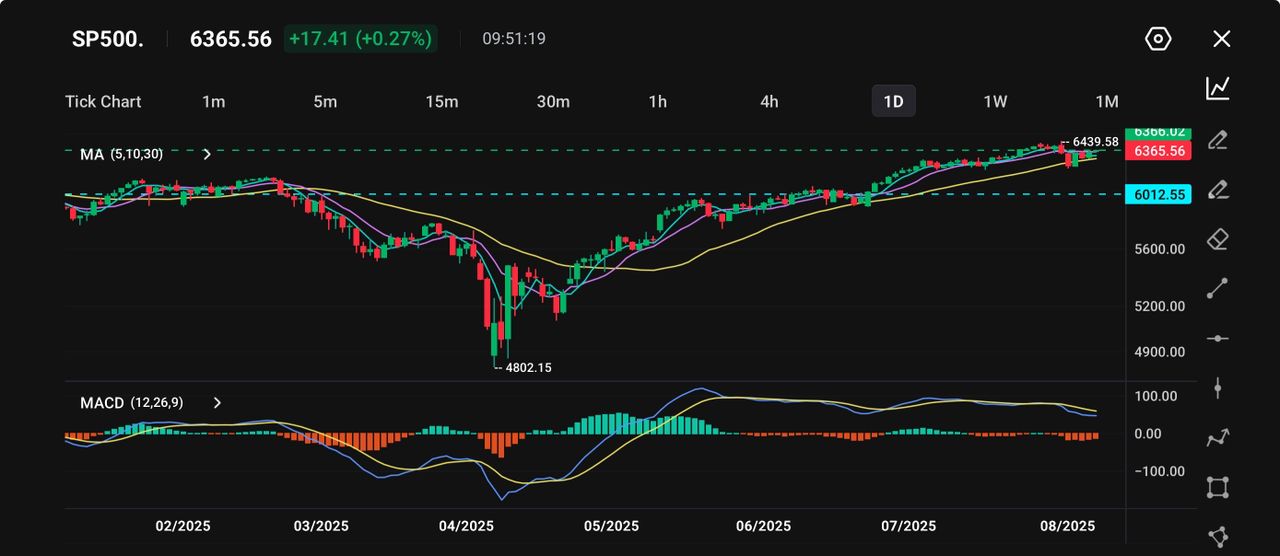Image resolution: width=1280 pixels, height=556 pixels.
Task: Choose the 4h timeframe
Action: click(x=769, y=101)
